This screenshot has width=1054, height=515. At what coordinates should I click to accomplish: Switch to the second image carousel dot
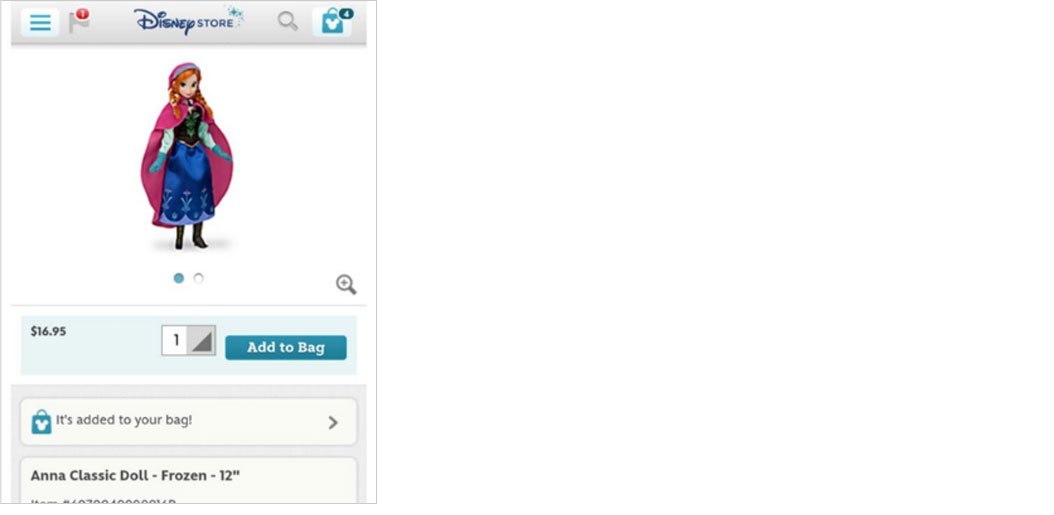pos(198,278)
